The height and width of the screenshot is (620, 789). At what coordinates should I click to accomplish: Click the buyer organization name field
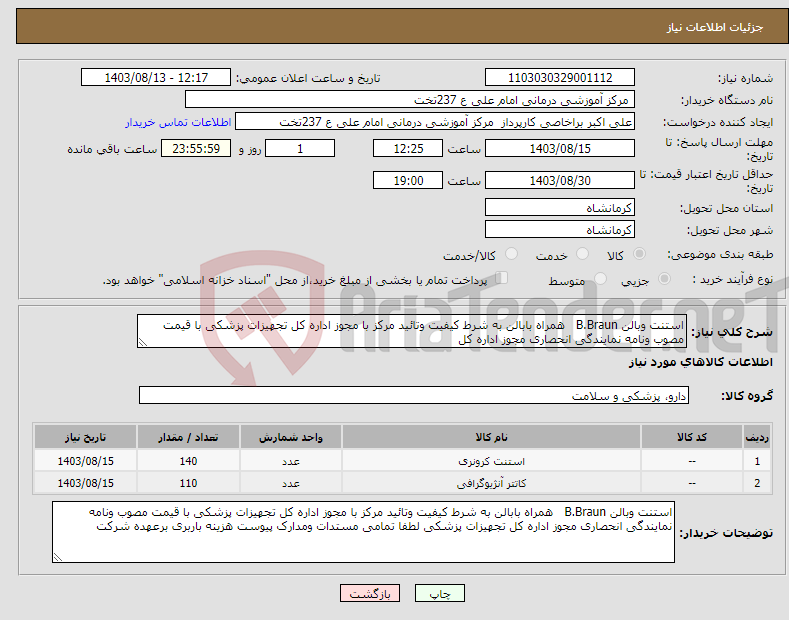[x=410, y=100]
